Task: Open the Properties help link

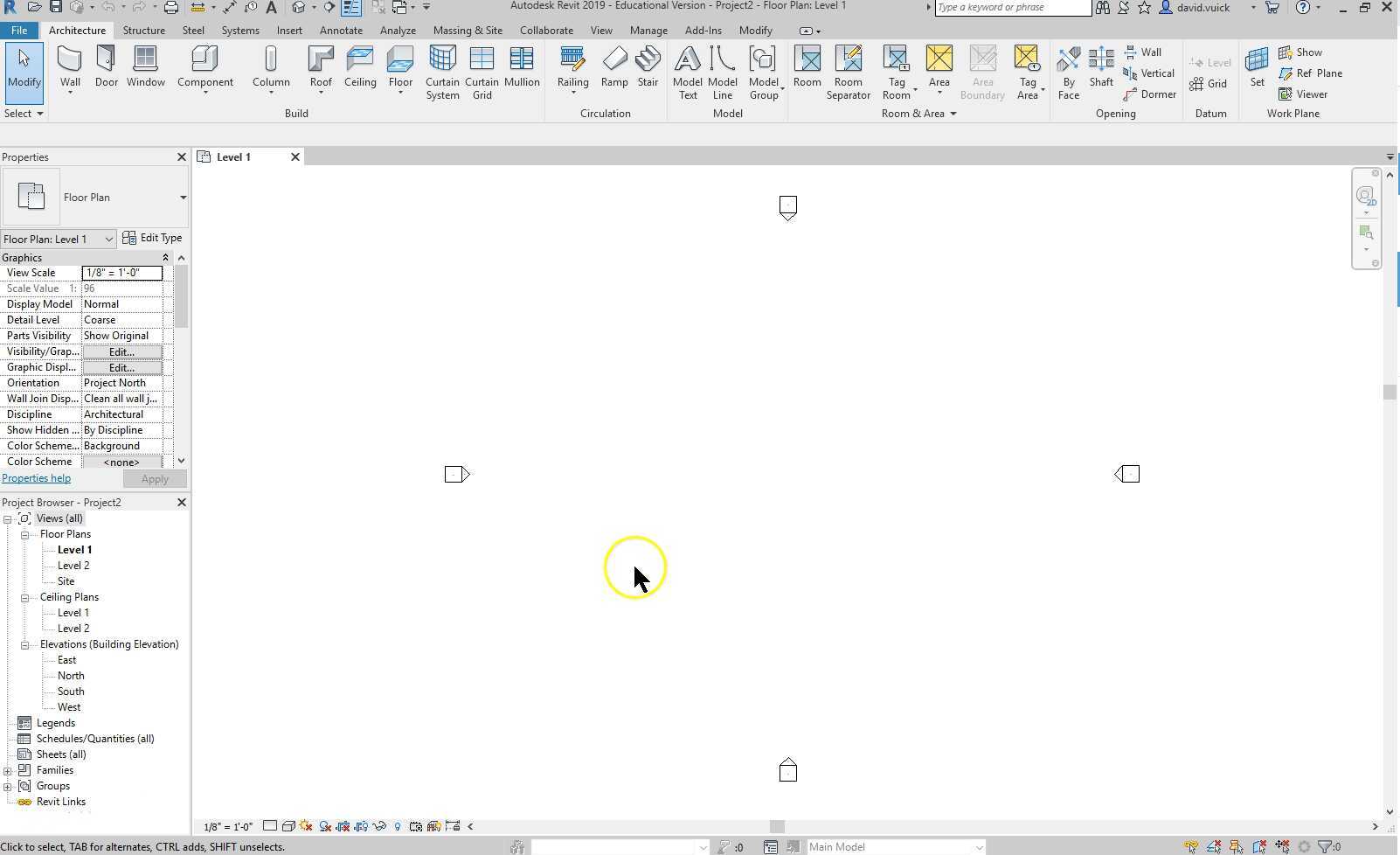Action: [37, 478]
